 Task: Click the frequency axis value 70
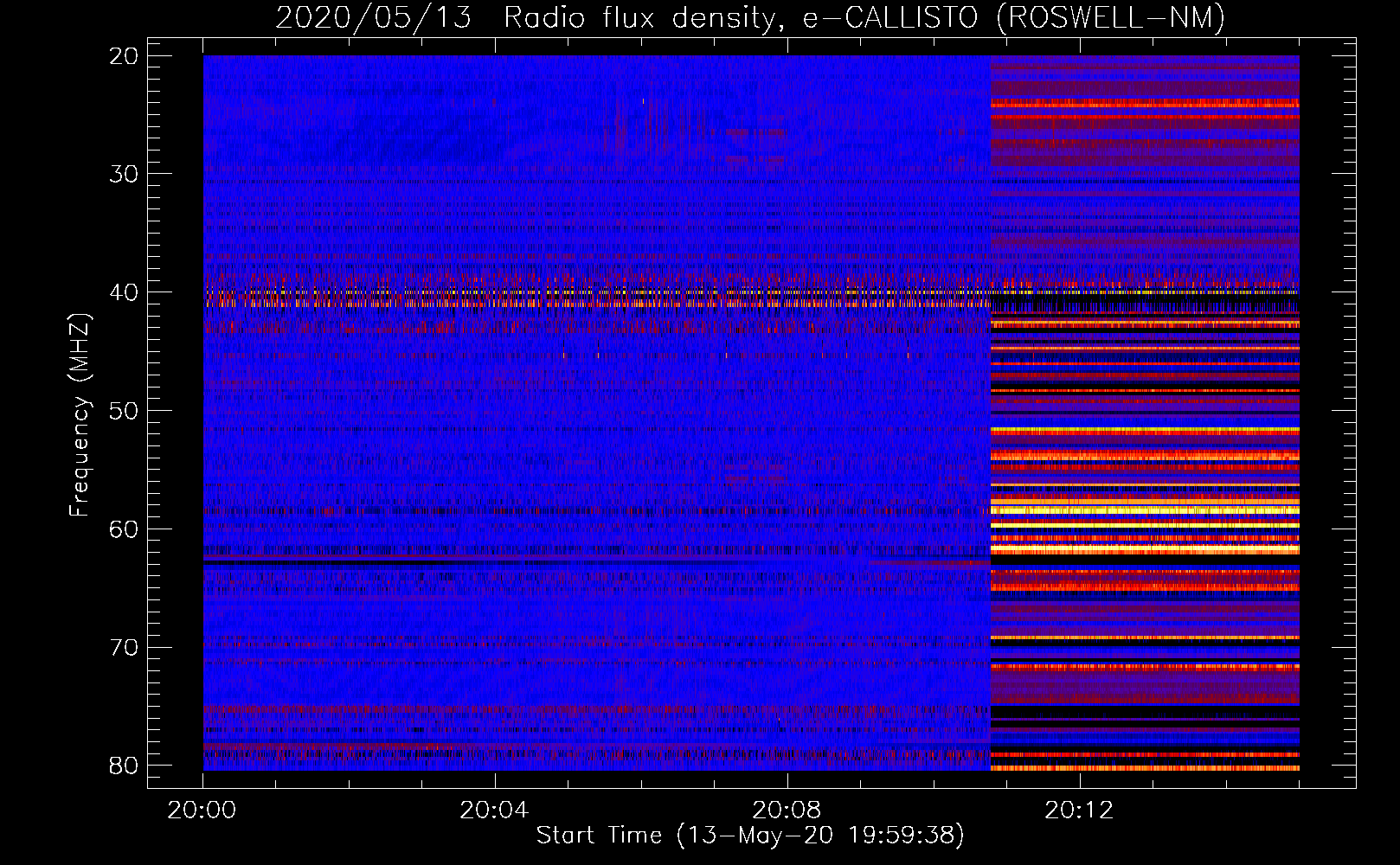coord(125,648)
